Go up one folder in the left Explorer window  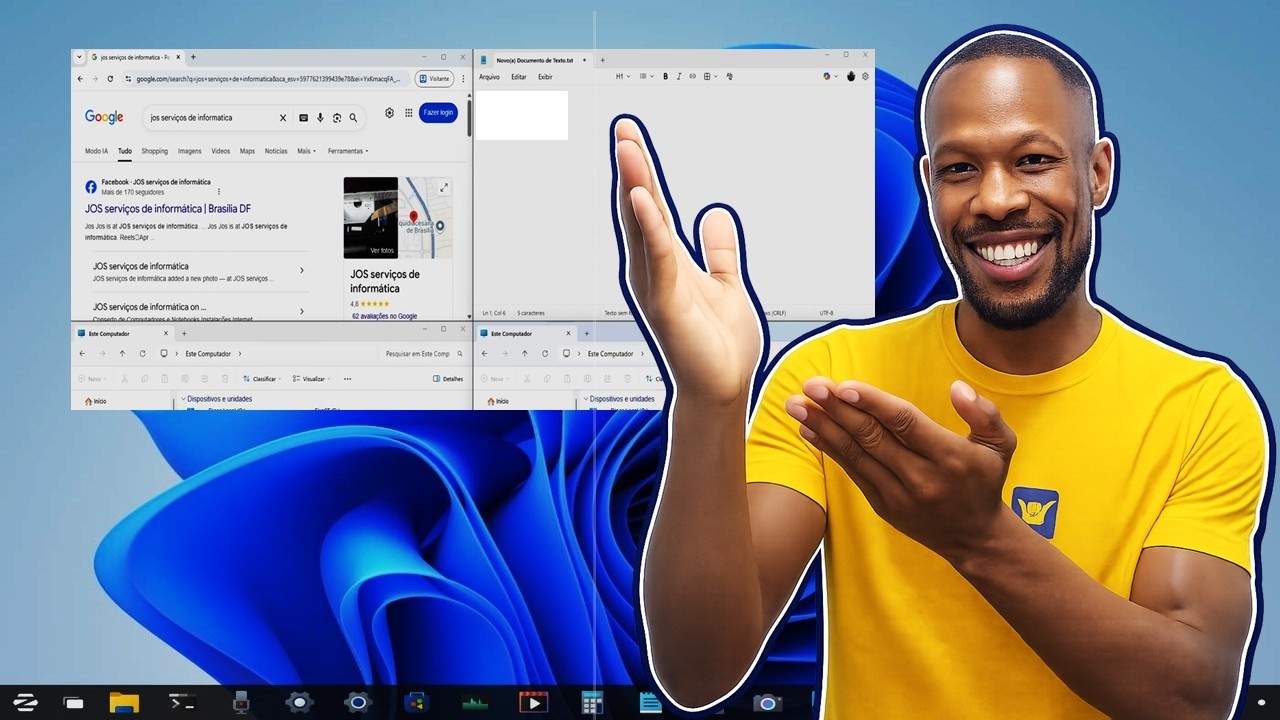pos(122,353)
